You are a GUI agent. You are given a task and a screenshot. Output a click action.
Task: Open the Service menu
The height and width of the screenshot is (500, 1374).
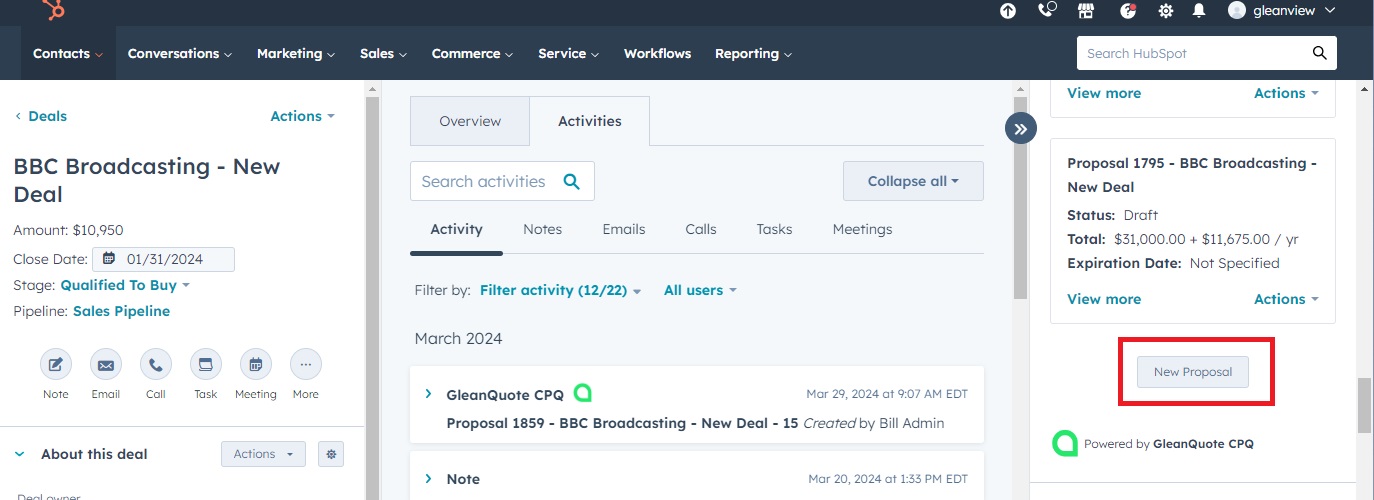569,53
